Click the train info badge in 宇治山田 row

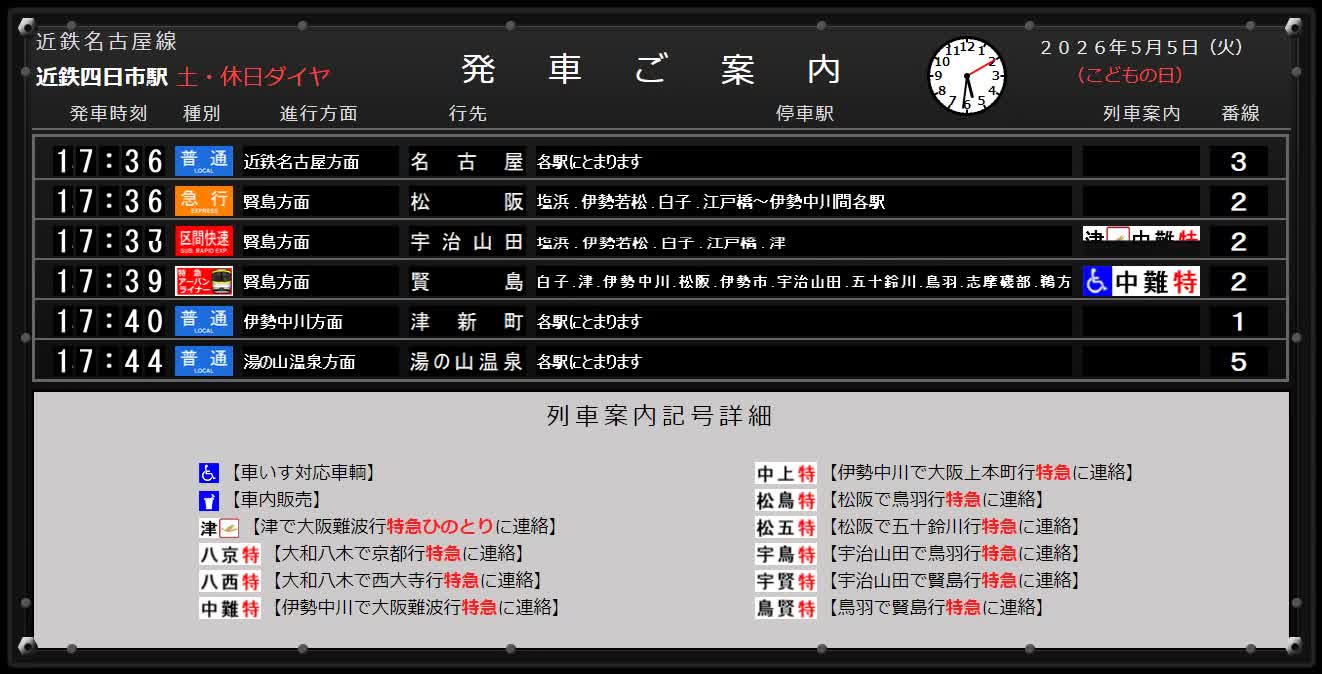click(x=1141, y=234)
